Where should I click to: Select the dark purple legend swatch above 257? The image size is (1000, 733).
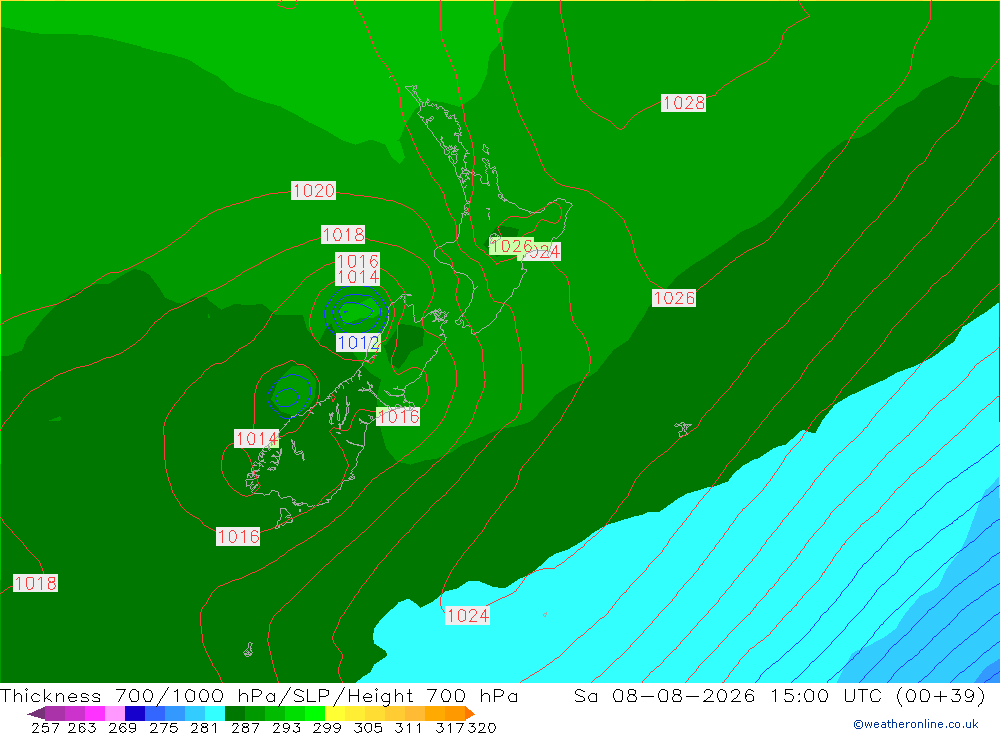(55, 713)
